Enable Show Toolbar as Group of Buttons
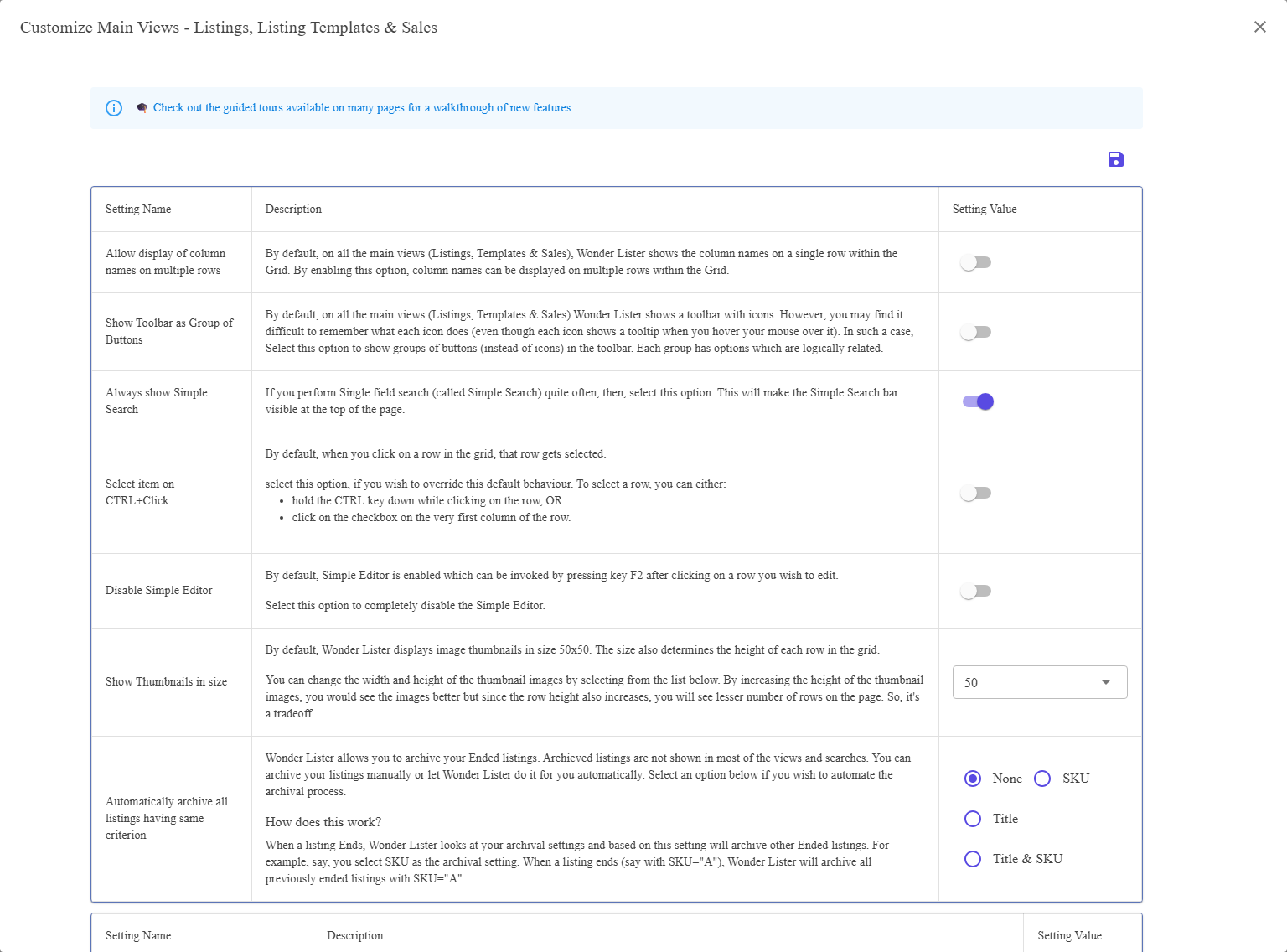The image size is (1287, 952). click(x=976, y=332)
